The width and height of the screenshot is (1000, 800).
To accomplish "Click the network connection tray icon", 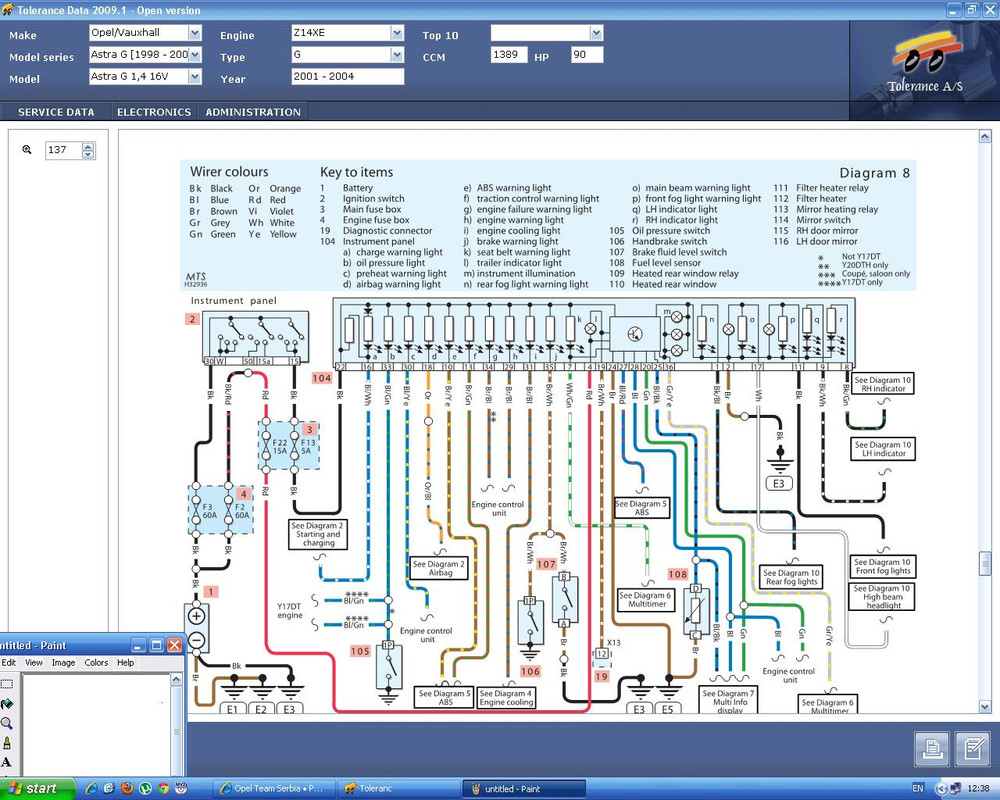I will click(x=957, y=789).
